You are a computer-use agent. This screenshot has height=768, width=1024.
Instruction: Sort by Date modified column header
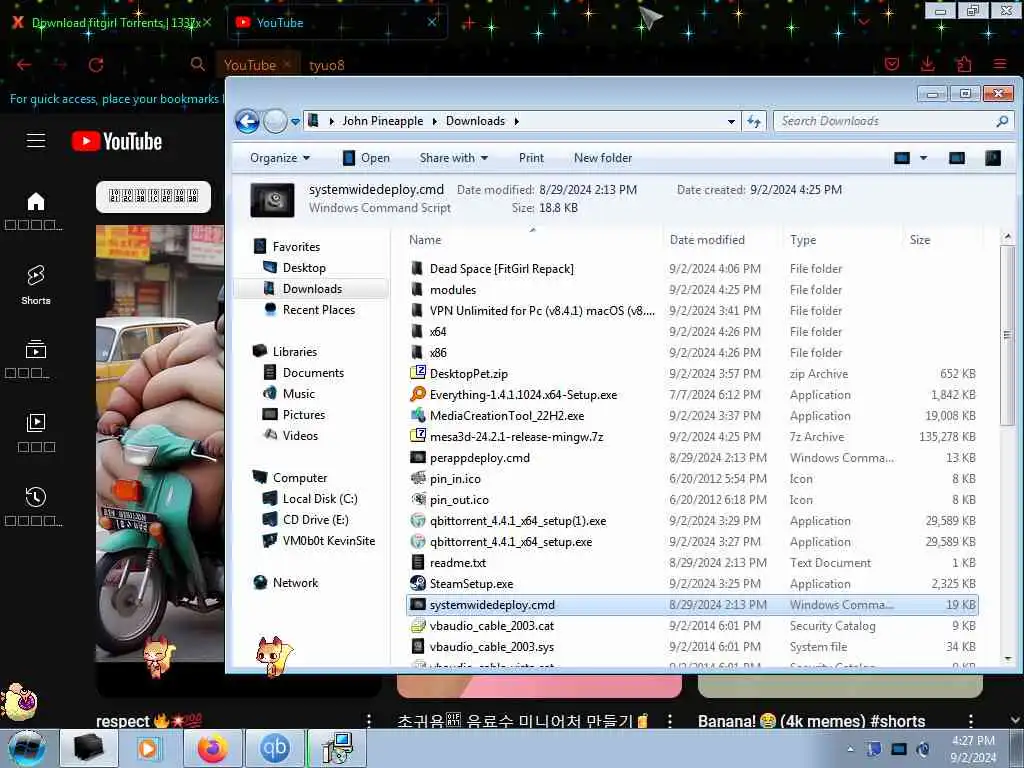(707, 240)
